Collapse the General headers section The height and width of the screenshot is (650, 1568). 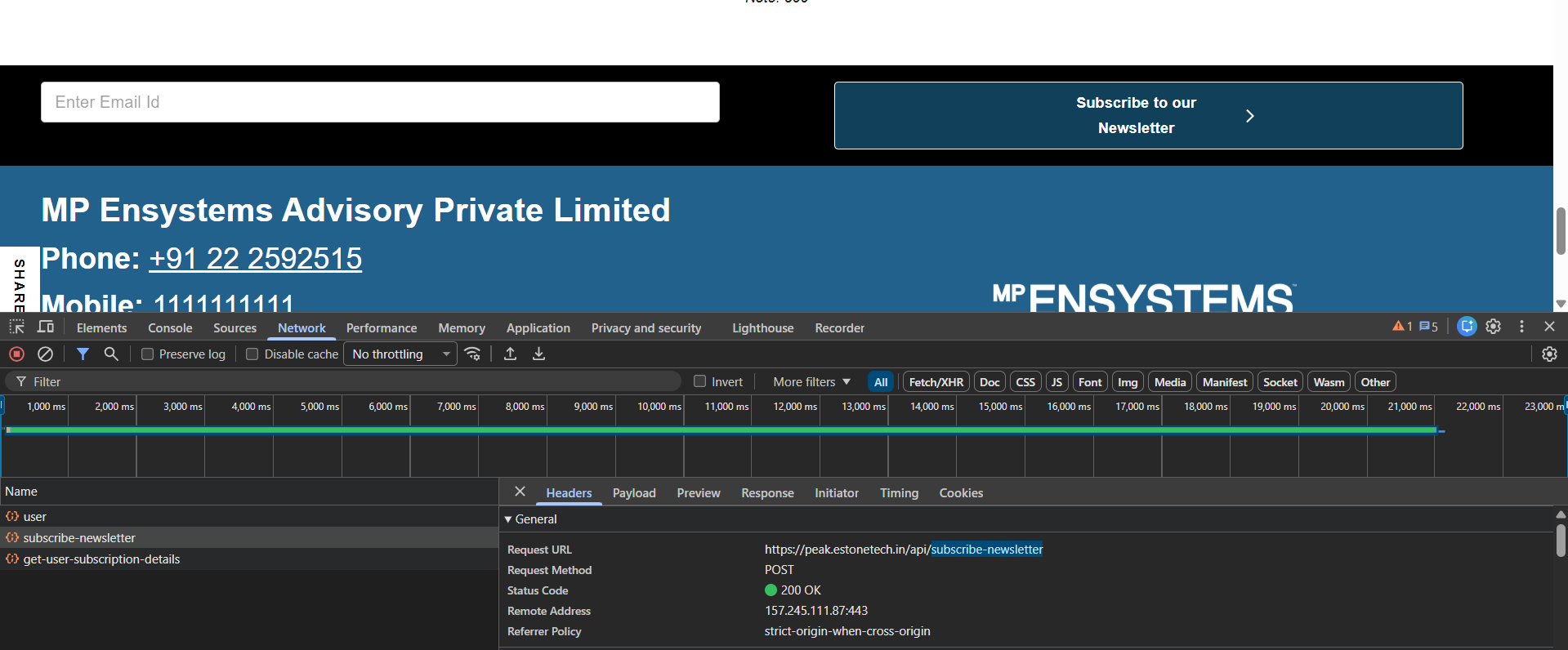pos(508,519)
